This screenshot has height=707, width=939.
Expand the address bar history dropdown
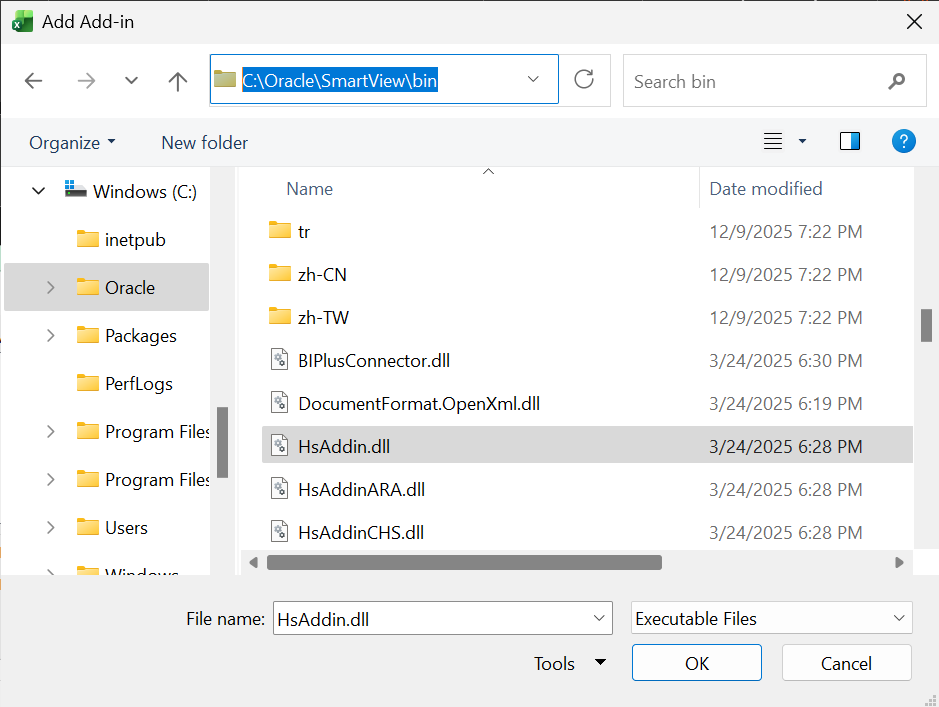[533, 80]
